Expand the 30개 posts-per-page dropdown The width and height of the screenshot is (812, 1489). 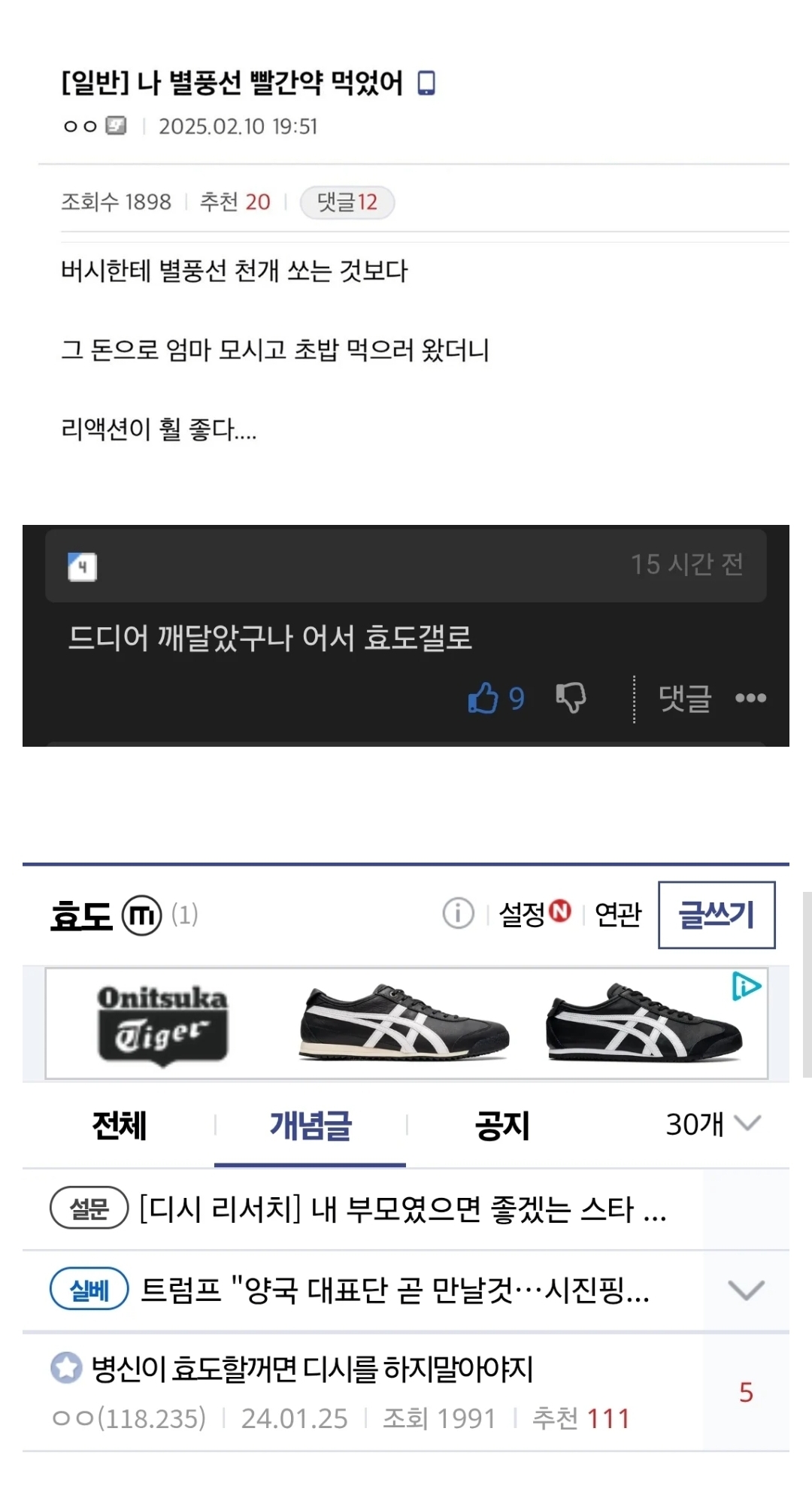pos(714,1124)
